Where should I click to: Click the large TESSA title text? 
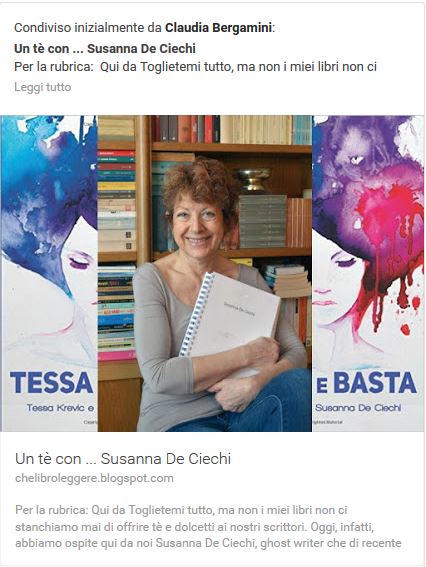tap(52, 383)
